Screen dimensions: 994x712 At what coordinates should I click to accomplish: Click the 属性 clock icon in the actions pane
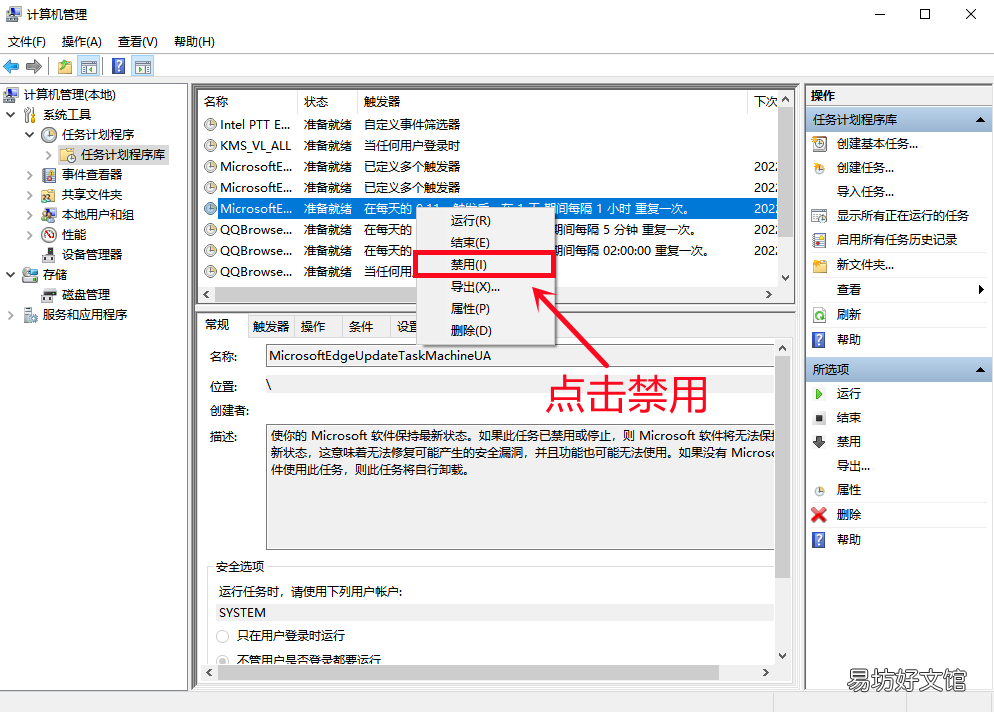(x=819, y=491)
